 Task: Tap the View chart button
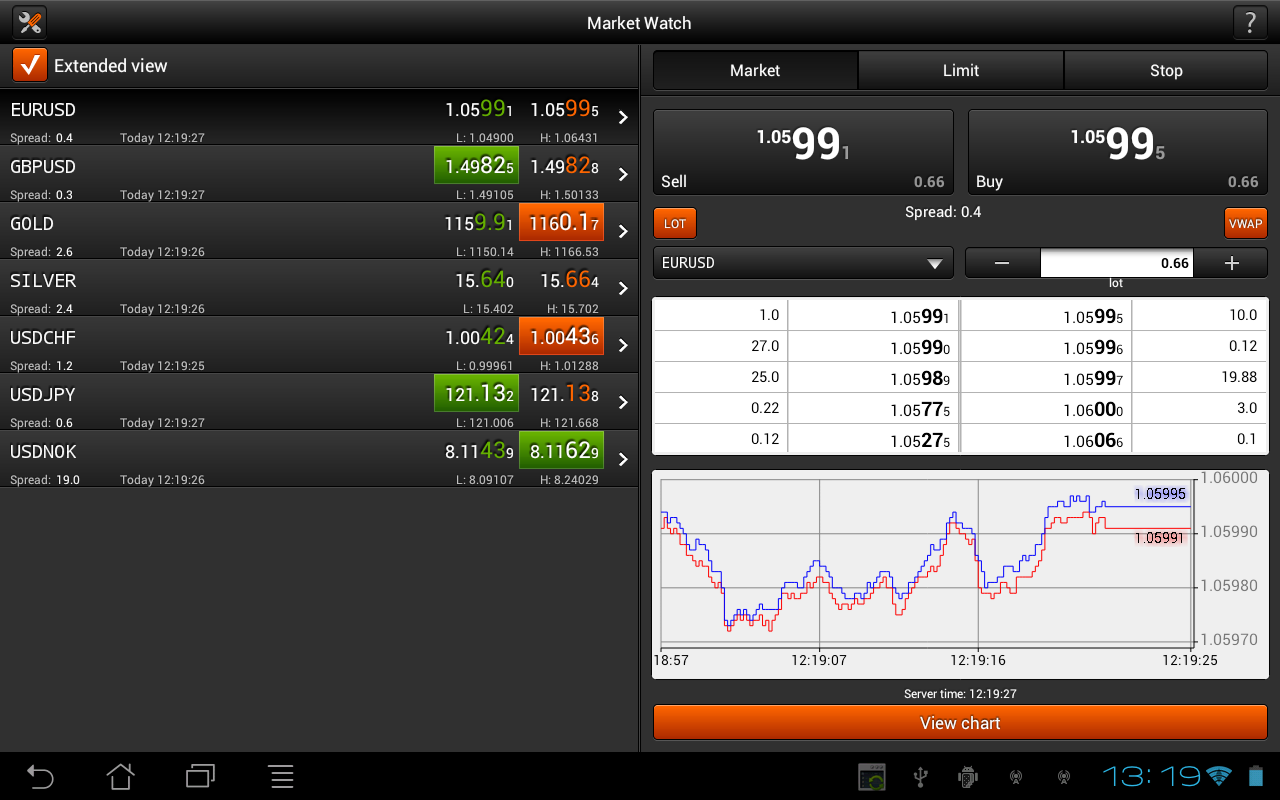coord(960,723)
